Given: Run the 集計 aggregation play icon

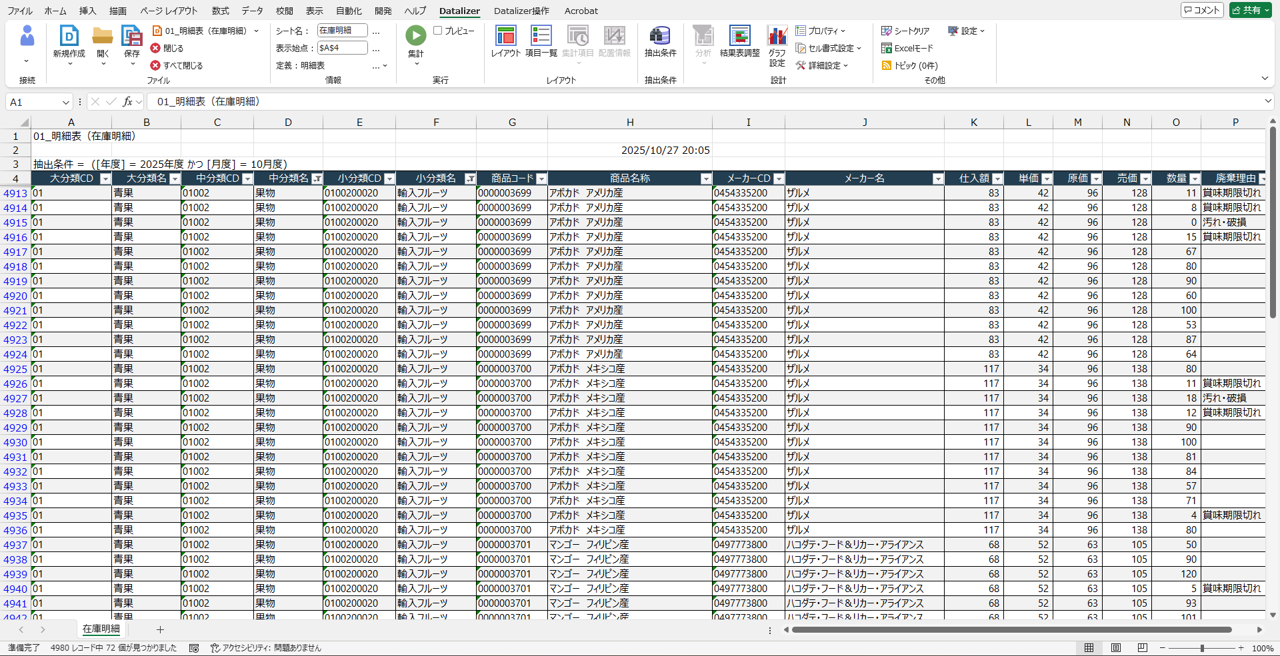Looking at the screenshot, I should (x=415, y=36).
